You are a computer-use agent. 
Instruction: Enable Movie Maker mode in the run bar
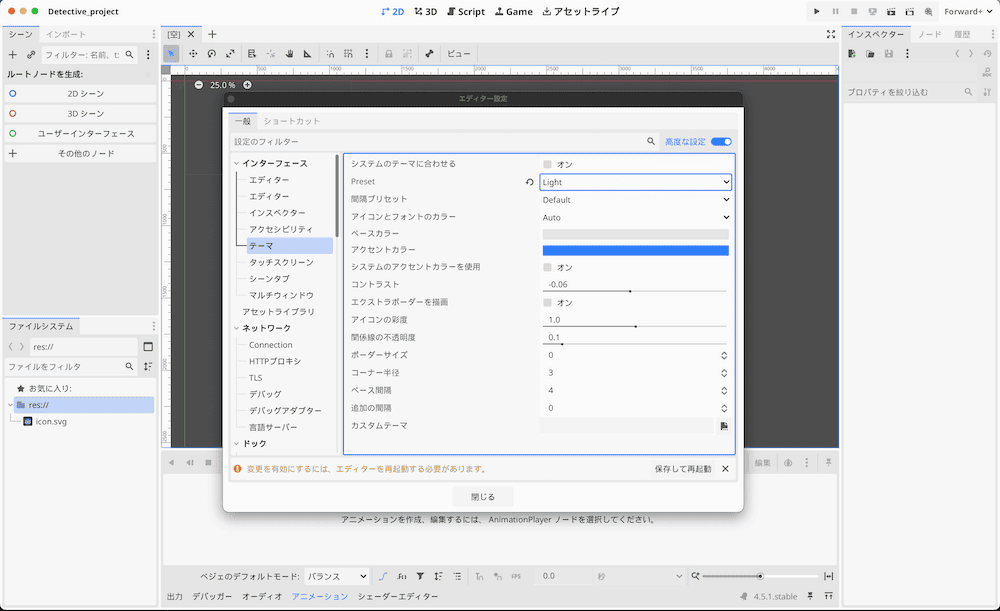928,12
